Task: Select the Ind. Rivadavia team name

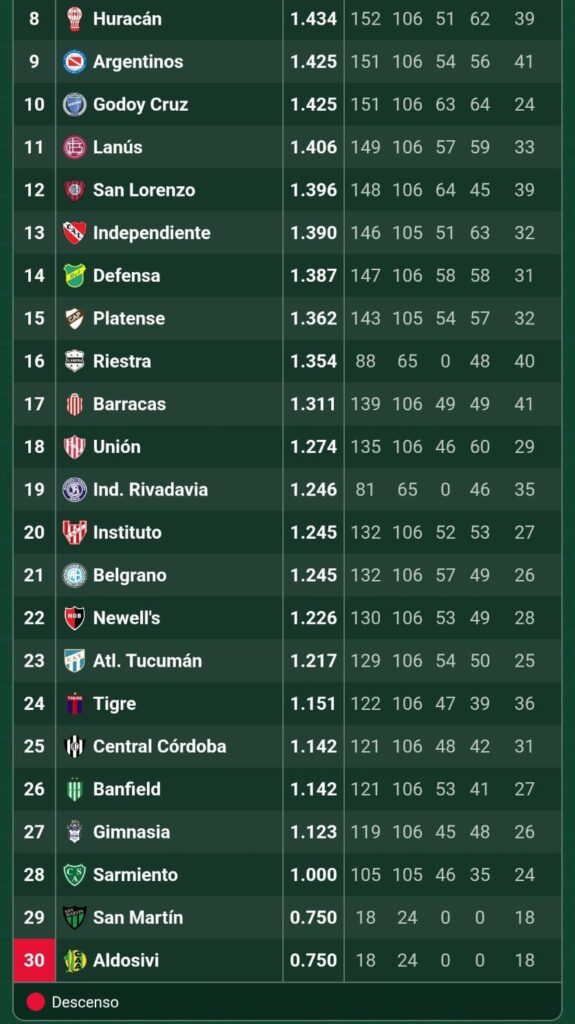Action: 150,489
